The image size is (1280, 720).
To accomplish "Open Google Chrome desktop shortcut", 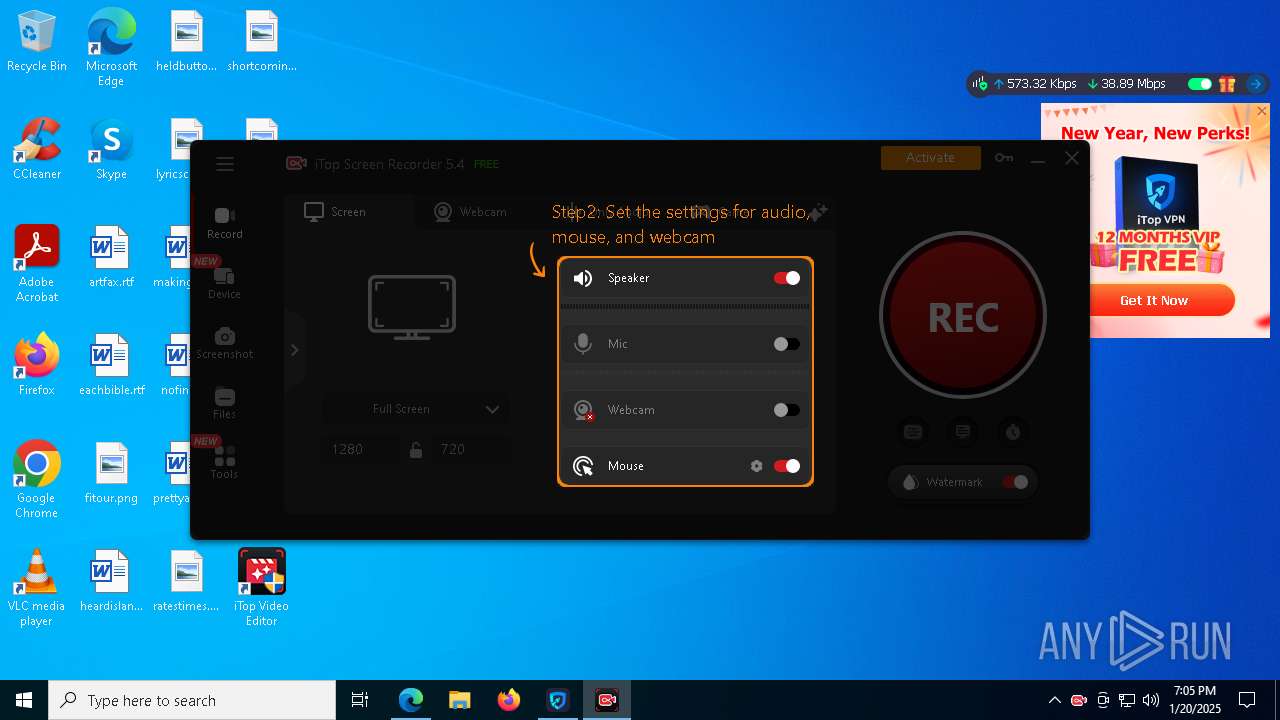I will [x=37, y=479].
